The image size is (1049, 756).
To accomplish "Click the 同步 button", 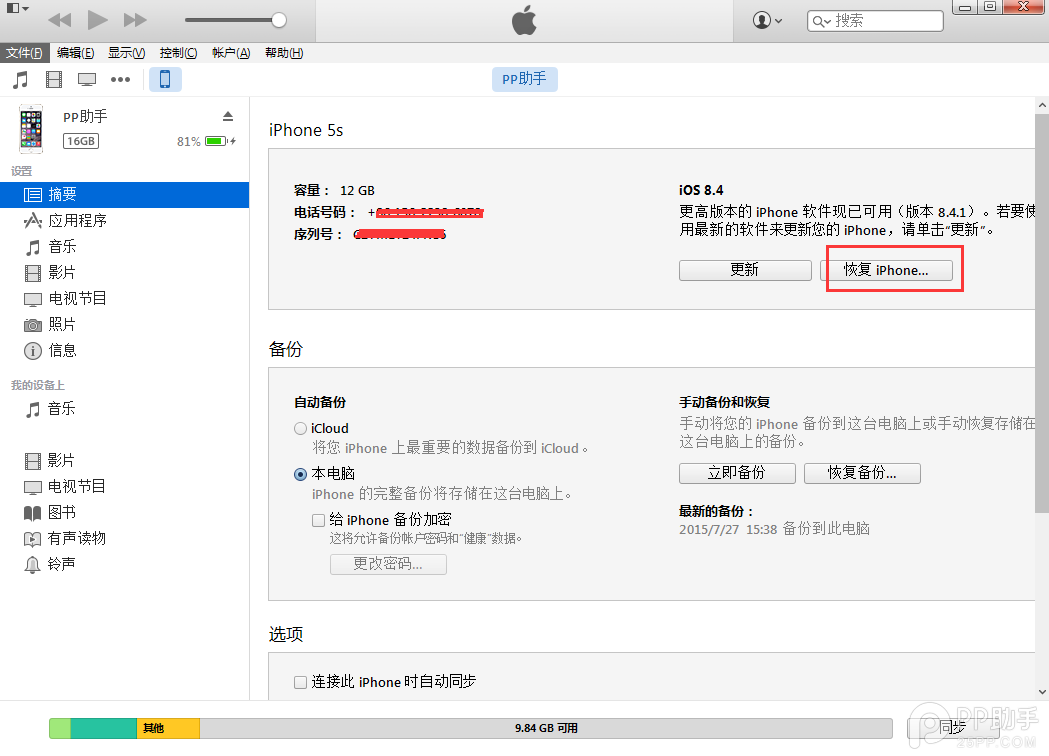I will (x=952, y=727).
